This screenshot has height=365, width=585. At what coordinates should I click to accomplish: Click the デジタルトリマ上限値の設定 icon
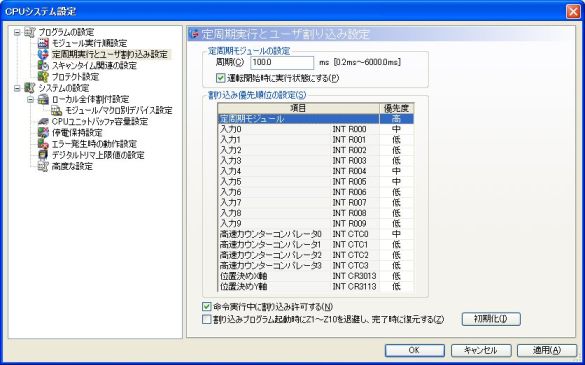coord(43,155)
